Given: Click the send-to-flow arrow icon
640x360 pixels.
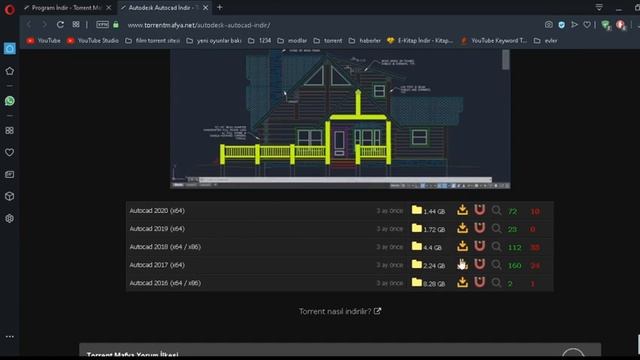Looking at the screenshot, I should click(574, 25).
